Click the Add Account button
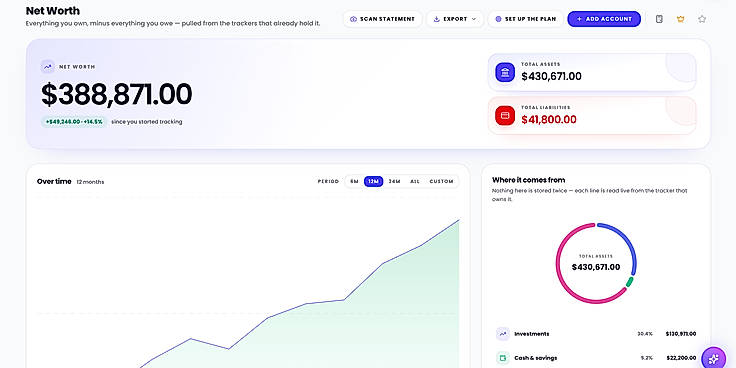The image size is (736, 368). coord(604,19)
